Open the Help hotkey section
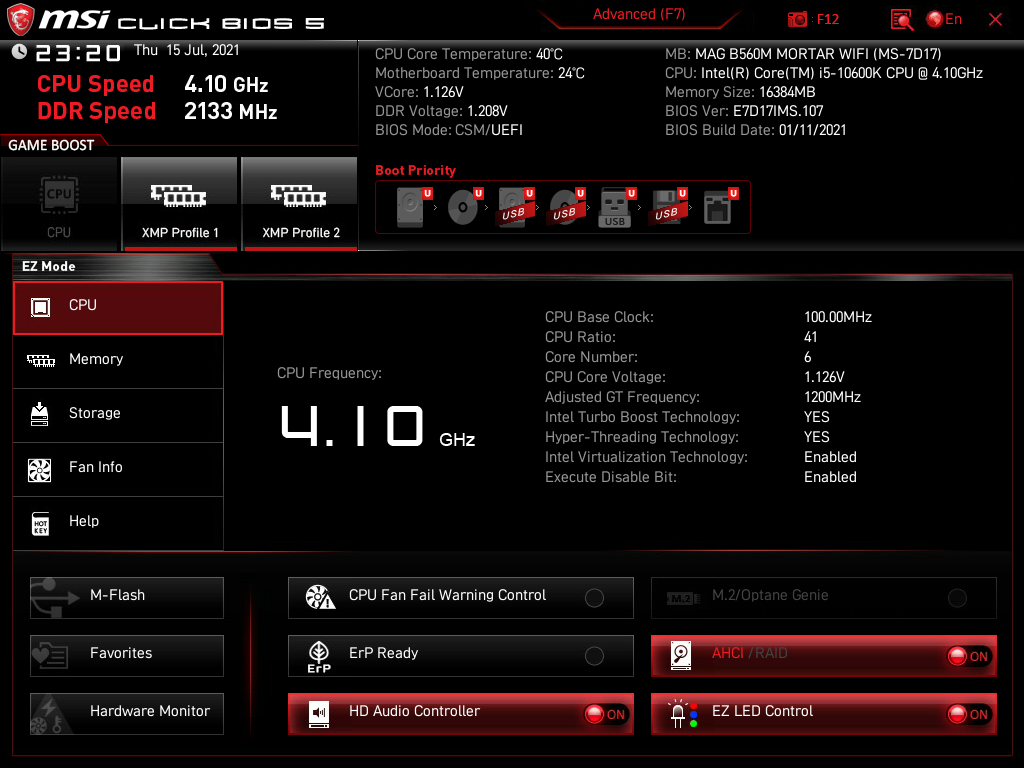This screenshot has height=768, width=1024. pyautogui.click(x=84, y=522)
